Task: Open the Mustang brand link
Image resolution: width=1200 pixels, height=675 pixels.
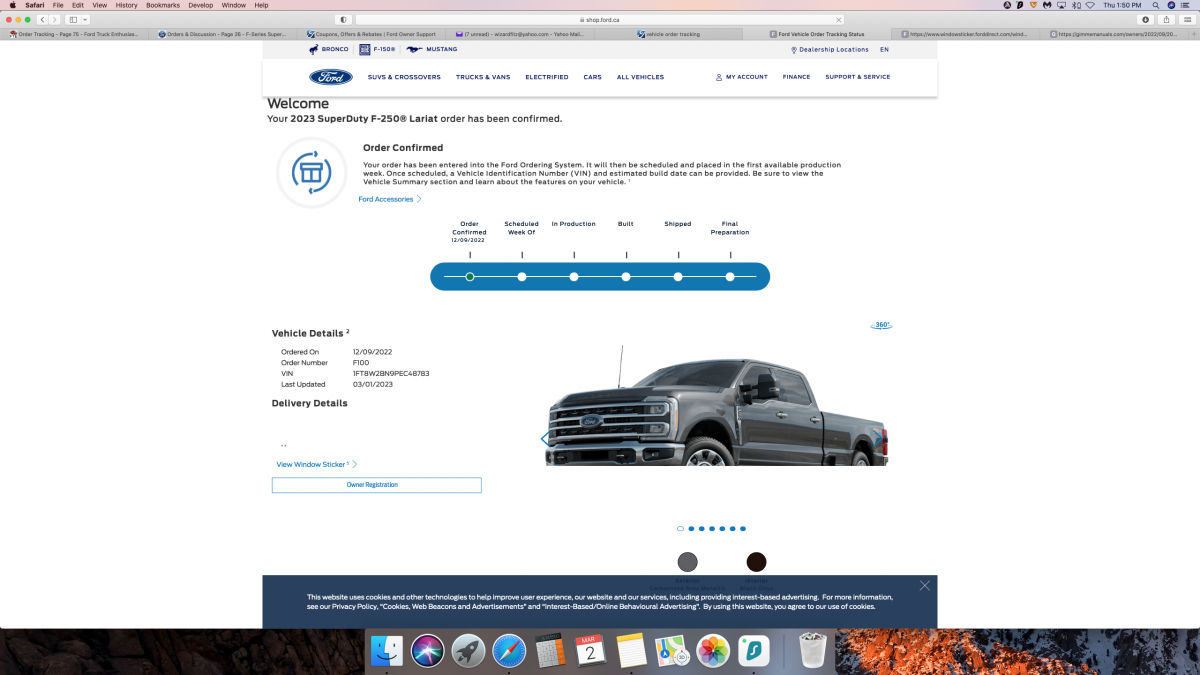Action: tap(432, 49)
